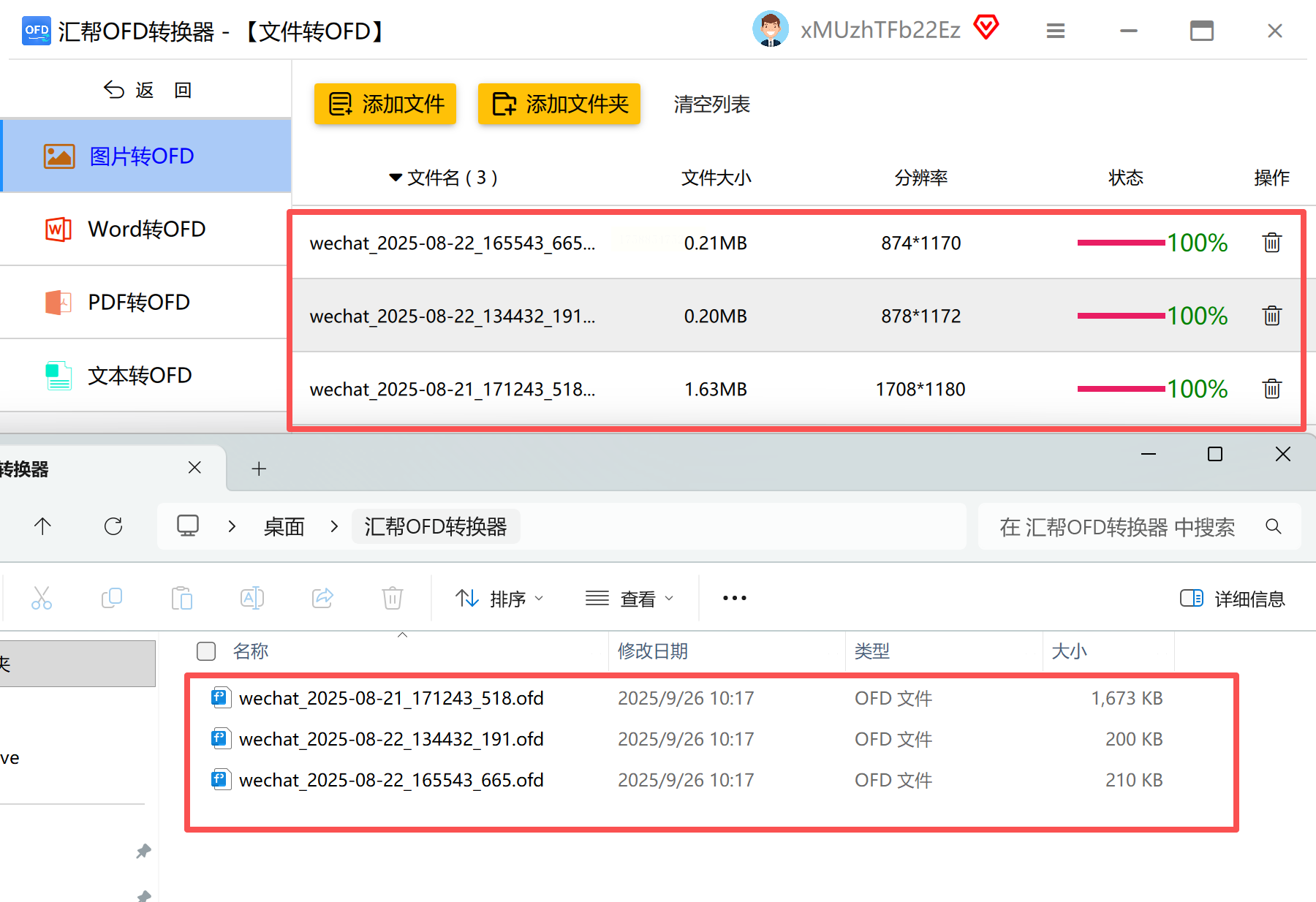
Task: Click the Copy icon in Explorer toolbar
Action: point(112,598)
